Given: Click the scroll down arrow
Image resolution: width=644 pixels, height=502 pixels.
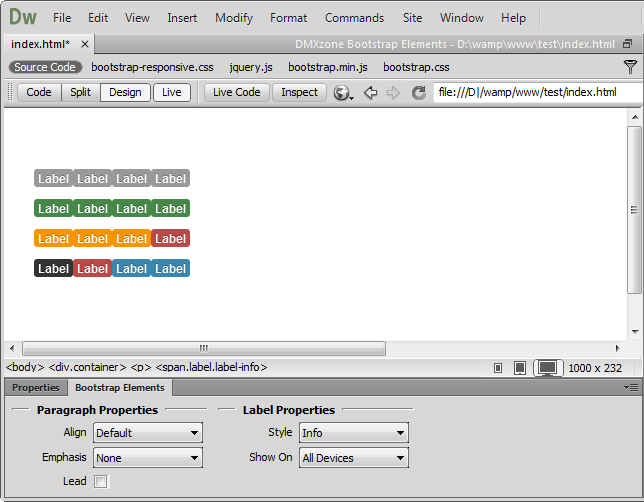Looking at the screenshot, I should [x=635, y=332].
